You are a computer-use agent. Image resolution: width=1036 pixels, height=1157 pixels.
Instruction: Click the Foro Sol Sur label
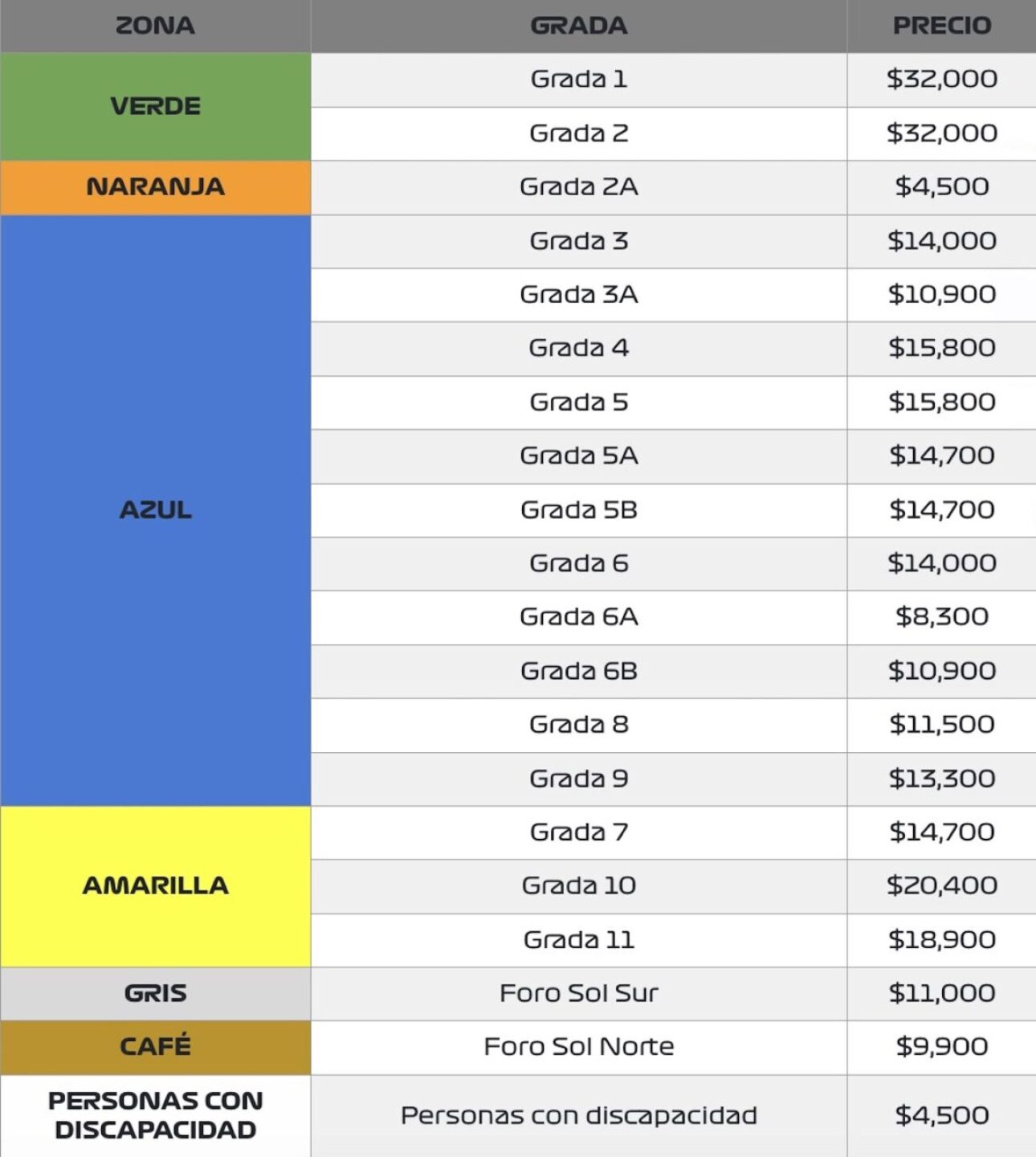(x=578, y=993)
